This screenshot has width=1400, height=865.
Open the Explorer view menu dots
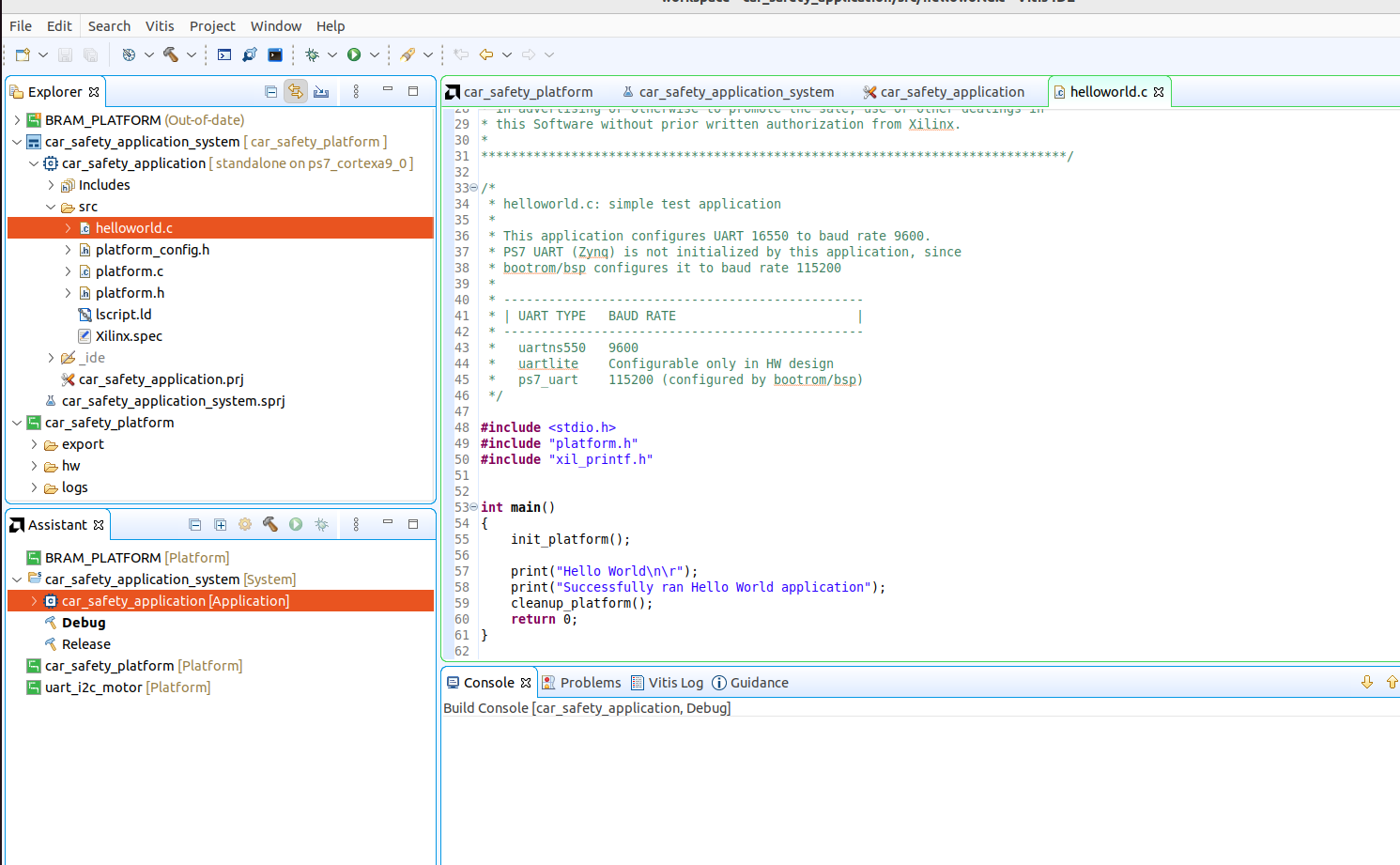click(x=356, y=91)
